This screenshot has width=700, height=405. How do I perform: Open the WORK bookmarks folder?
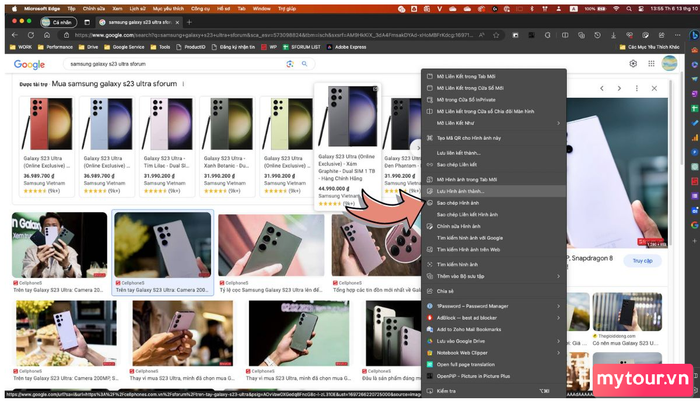(21, 47)
